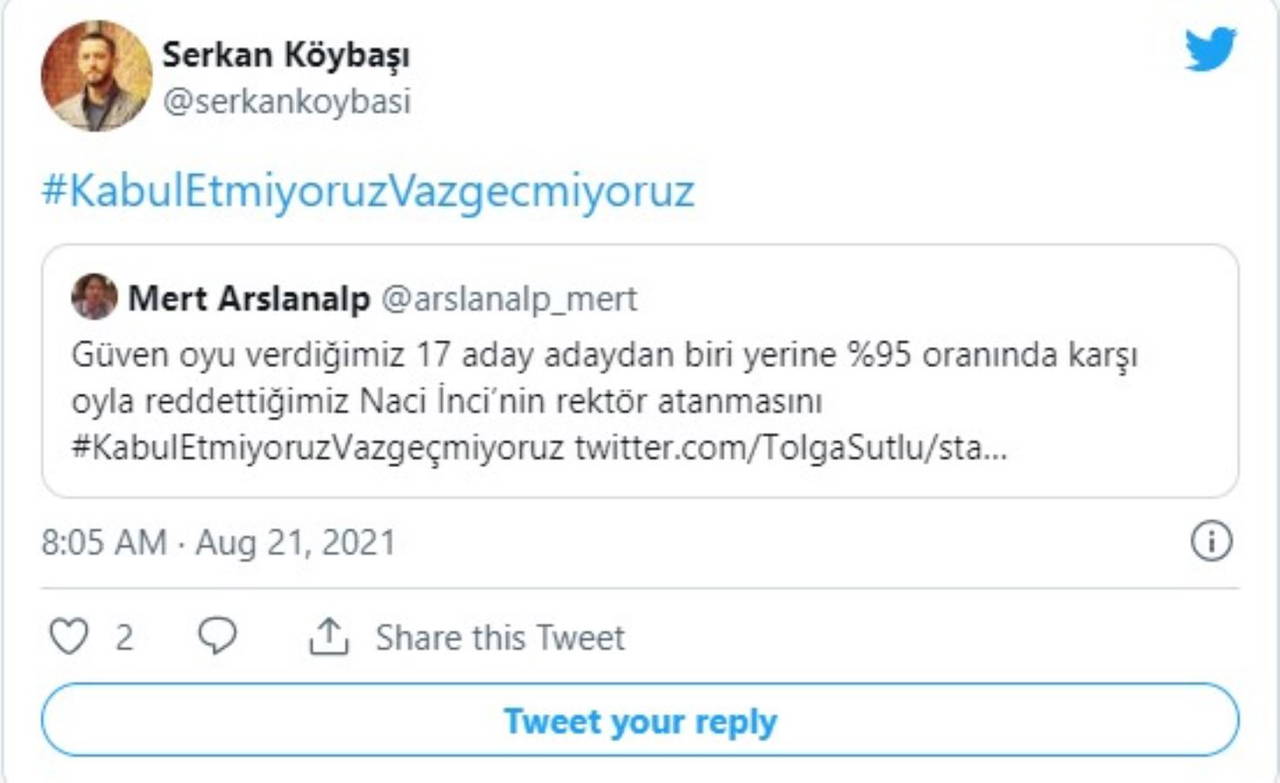
Task: Click the Twitter bird logo
Action: [x=1210, y=50]
